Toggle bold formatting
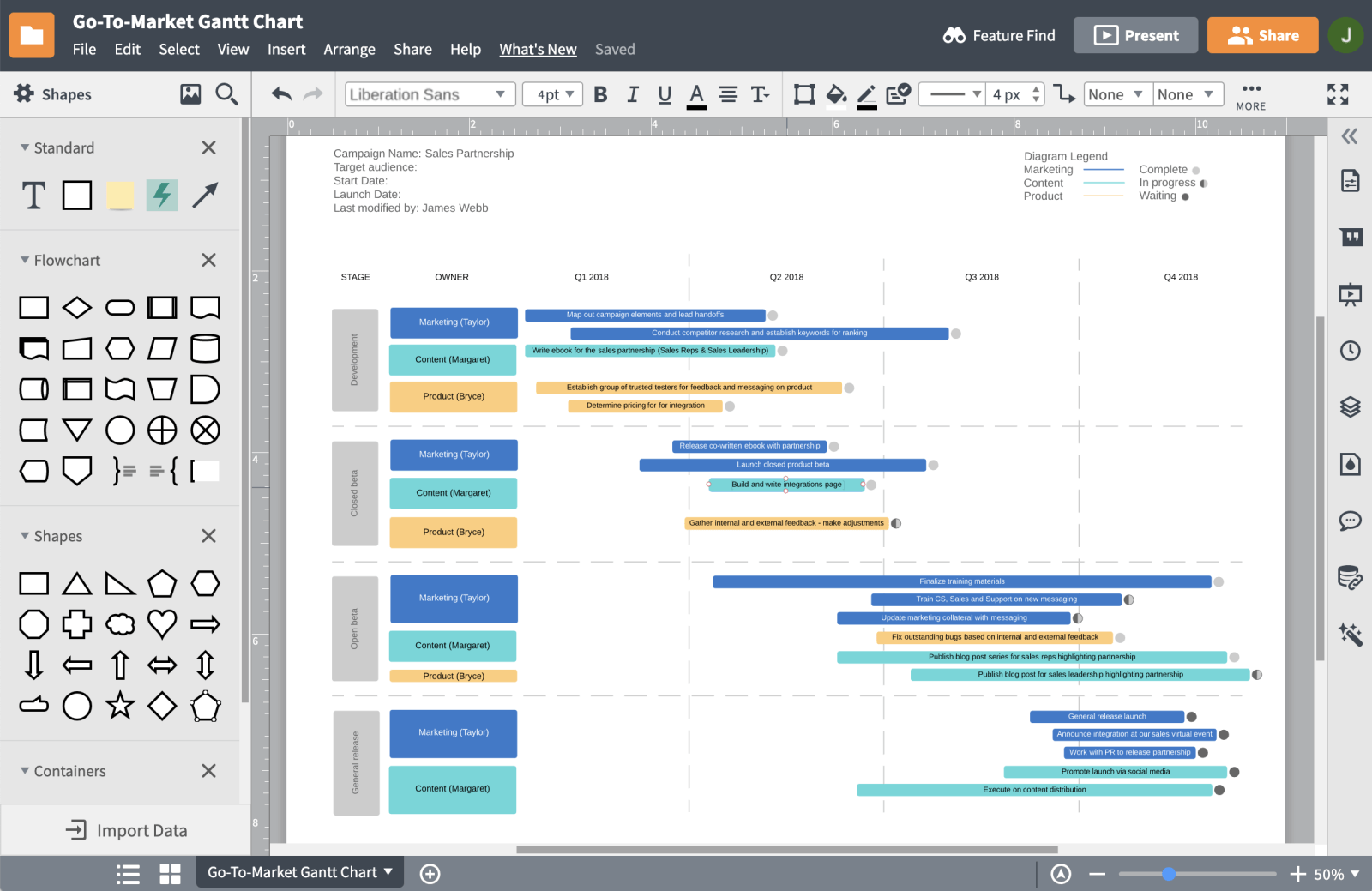Image resolution: width=1372 pixels, height=891 pixels. (600, 94)
